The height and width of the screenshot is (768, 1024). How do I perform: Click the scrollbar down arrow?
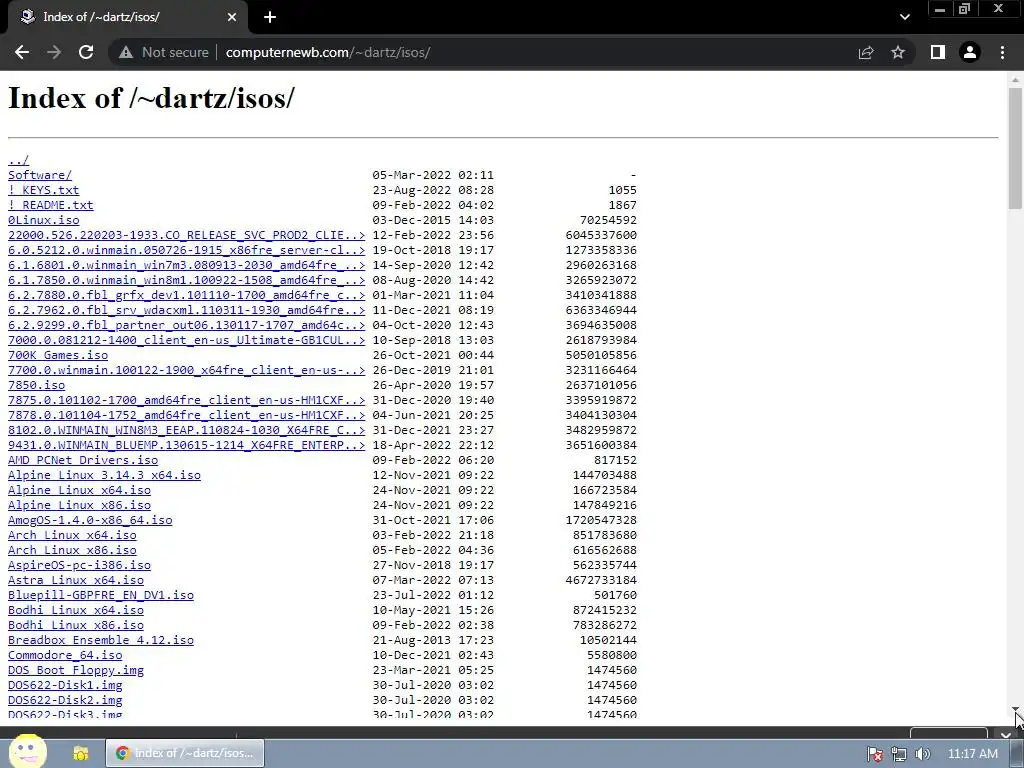[1015, 709]
